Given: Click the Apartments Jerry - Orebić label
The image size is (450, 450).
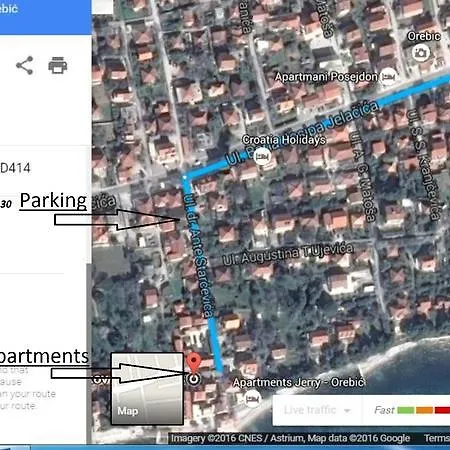Looking at the screenshot, I should (299, 382).
